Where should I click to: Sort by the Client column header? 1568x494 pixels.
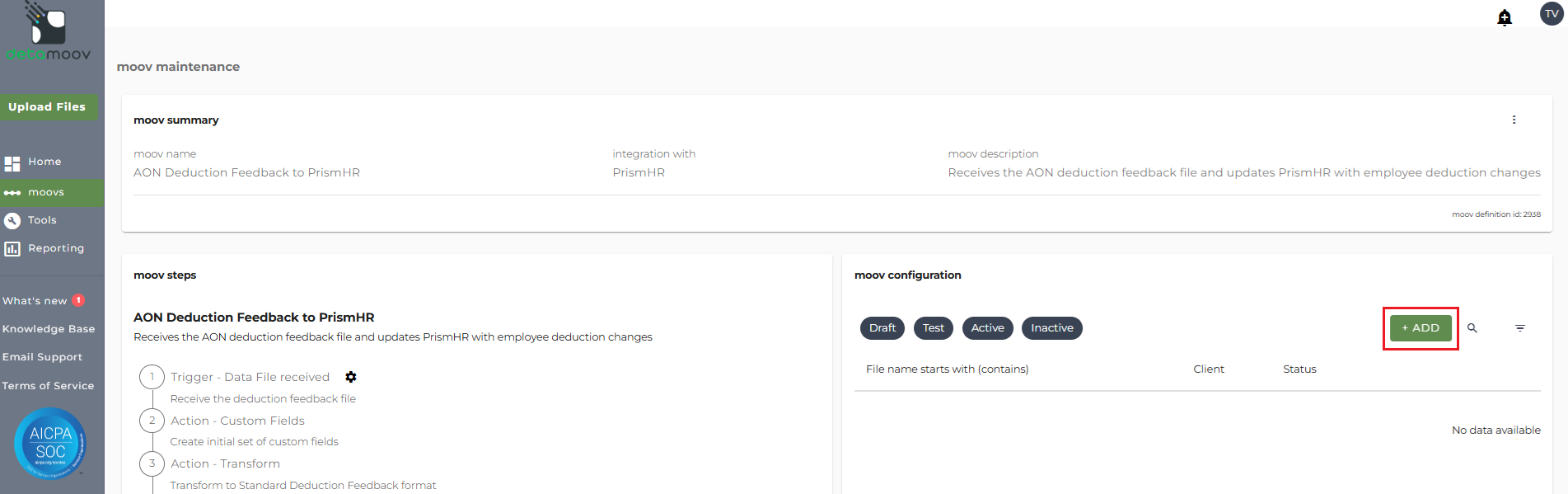click(1209, 369)
